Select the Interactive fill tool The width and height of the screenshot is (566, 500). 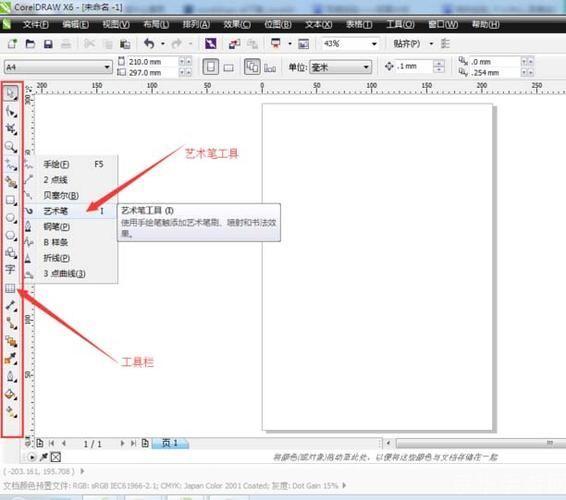pyautogui.click(x=11, y=412)
